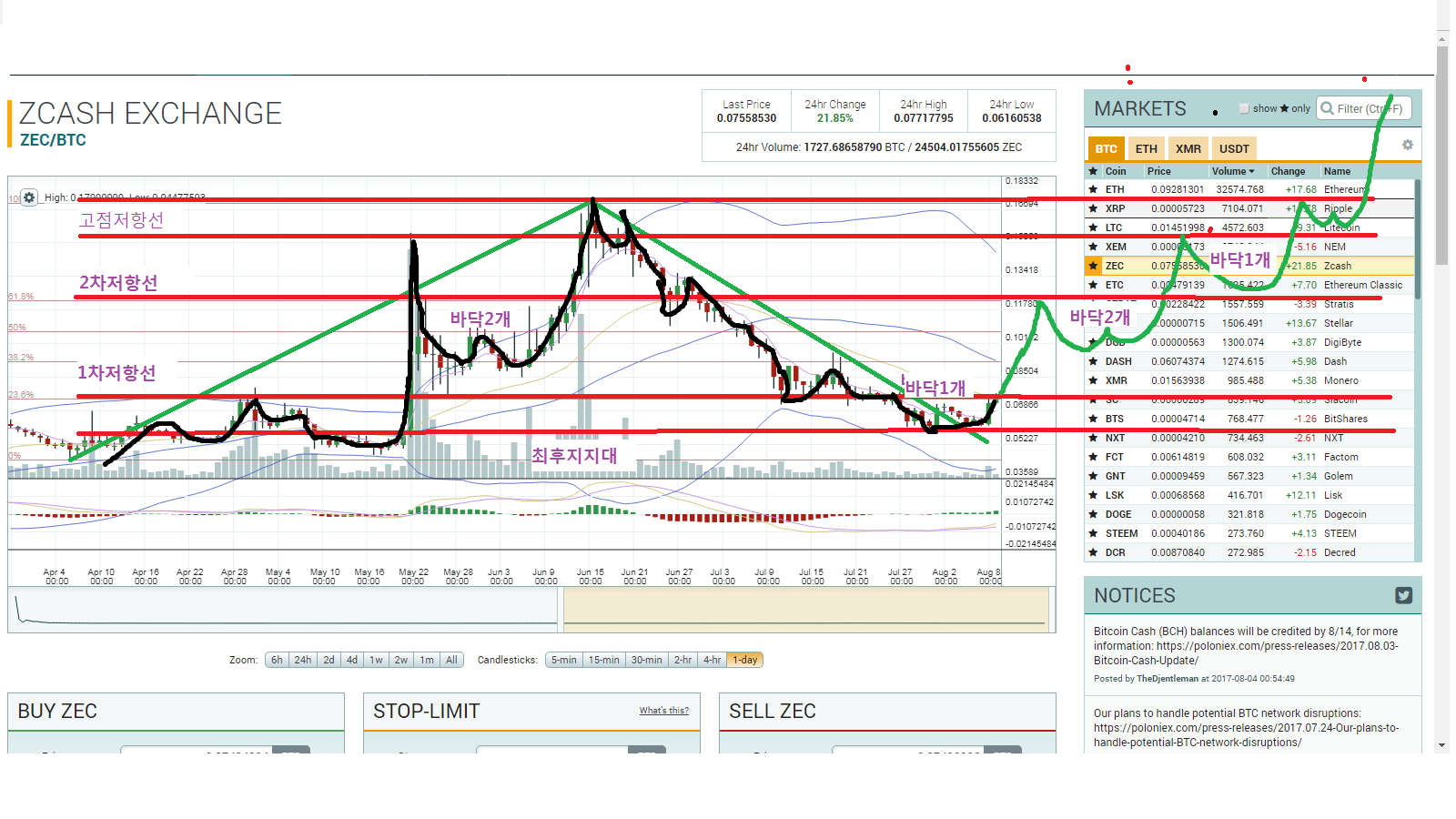The image size is (1456, 819).
Task: Click poster name TheDjentleman
Action: pos(1168,678)
